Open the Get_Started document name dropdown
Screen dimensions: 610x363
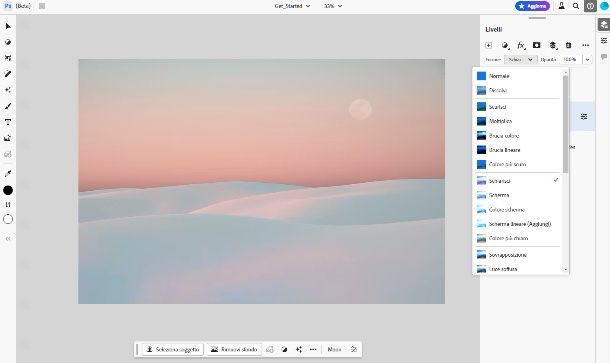click(x=292, y=6)
